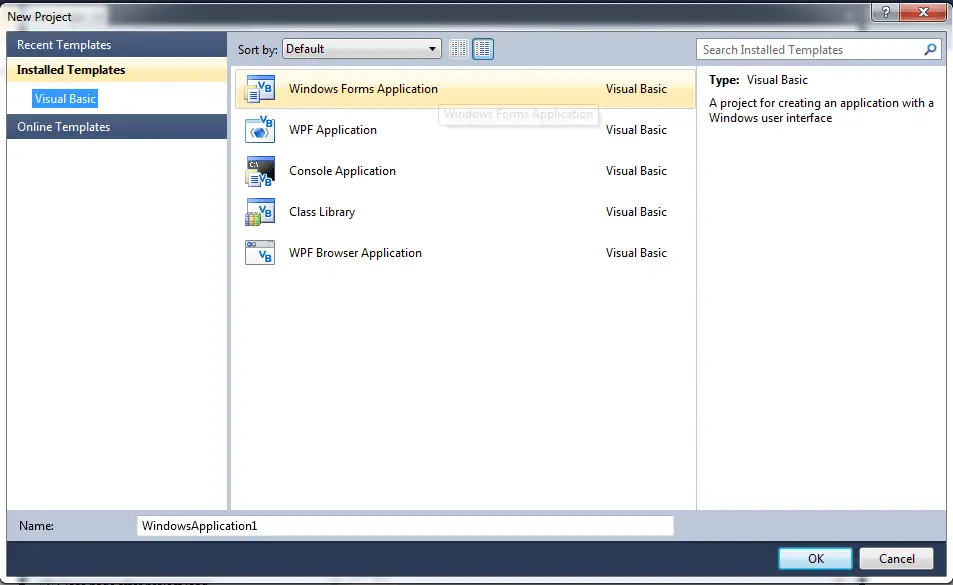This screenshot has height=585, width=953.
Task: Focus the project Name text field
Action: [x=405, y=525]
